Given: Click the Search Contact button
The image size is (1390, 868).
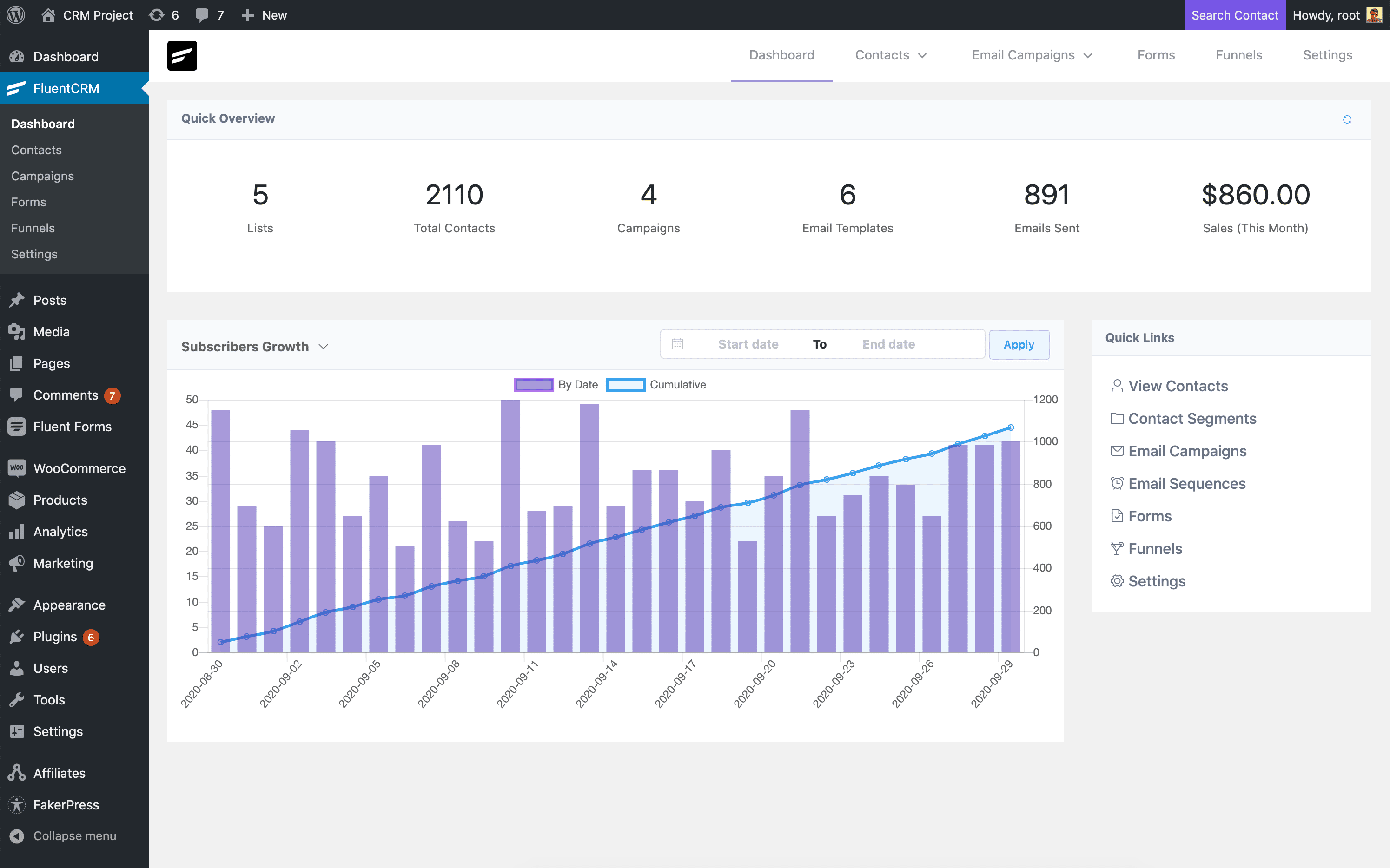Looking at the screenshot, I should [x=1235, y=15].
